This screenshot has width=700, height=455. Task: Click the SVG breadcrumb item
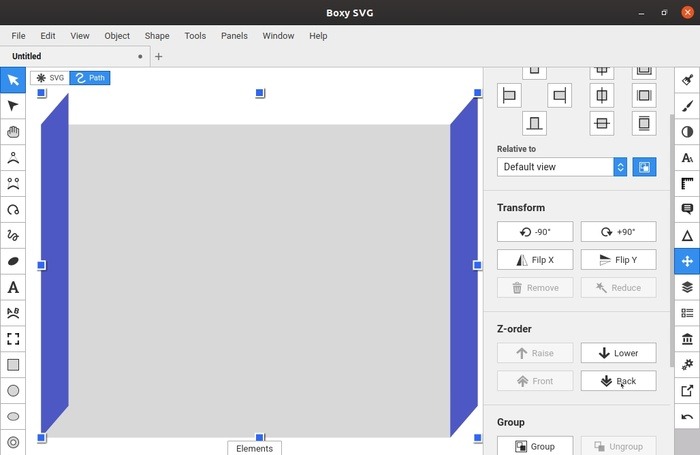tap(50, 78)
